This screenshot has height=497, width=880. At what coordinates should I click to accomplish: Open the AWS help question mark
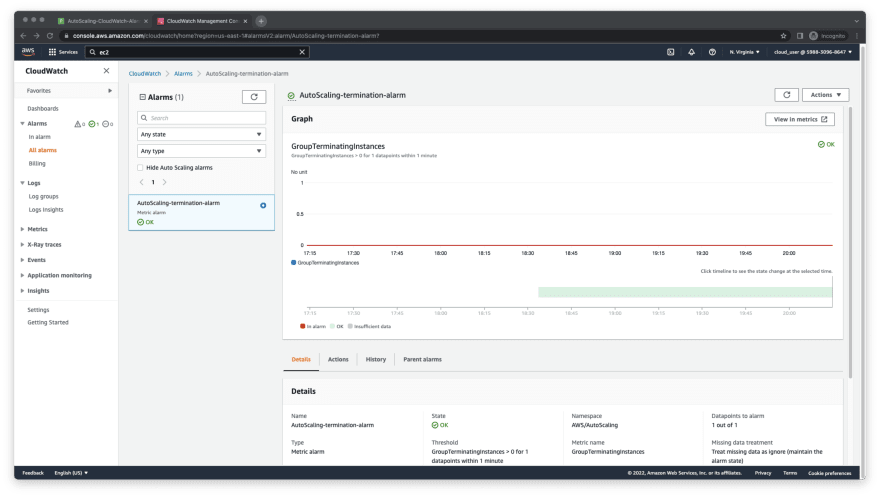tap(712, 52)
